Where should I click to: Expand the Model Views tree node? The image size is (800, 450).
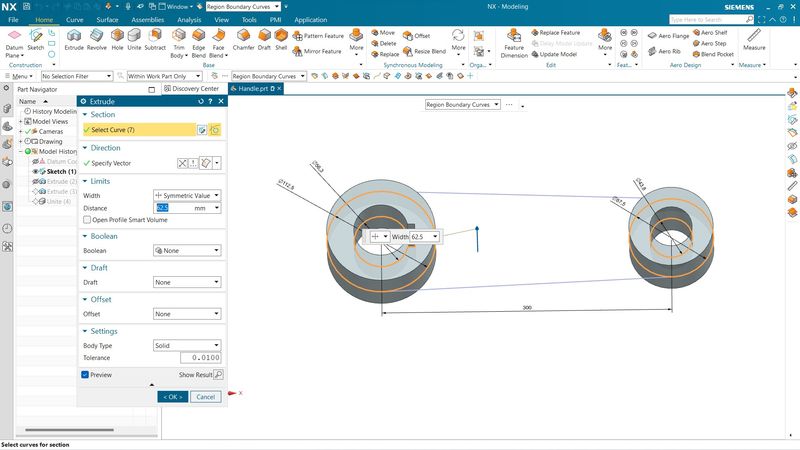(x=20, y=121)
